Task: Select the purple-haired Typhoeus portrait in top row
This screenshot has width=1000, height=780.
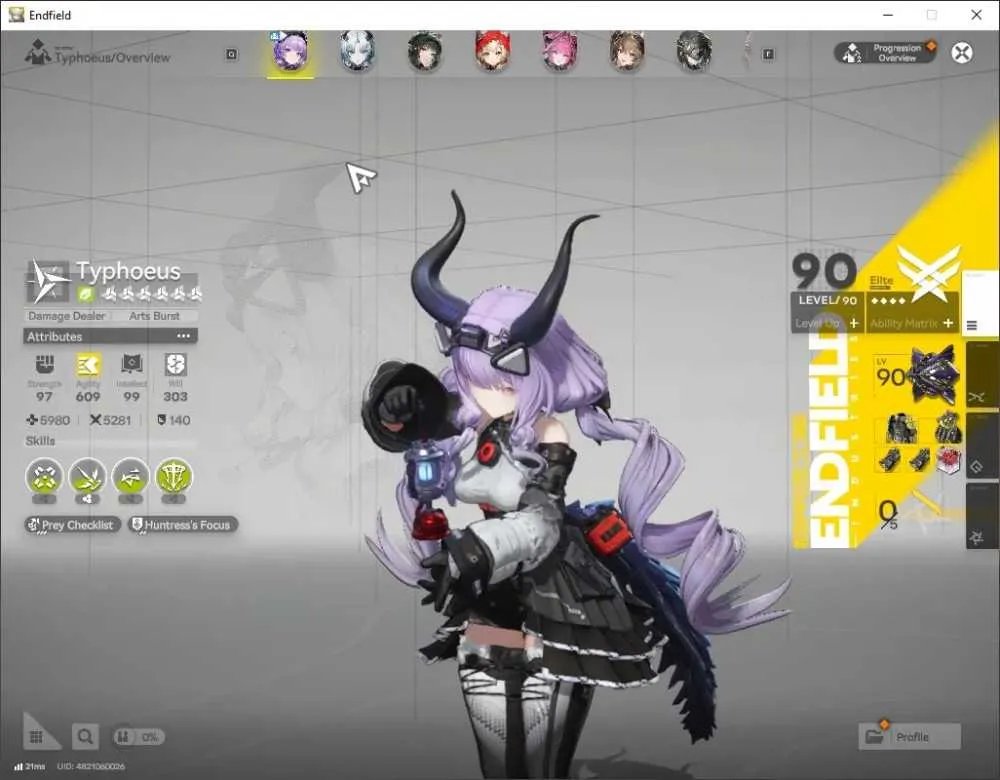Action: point(290,52)
